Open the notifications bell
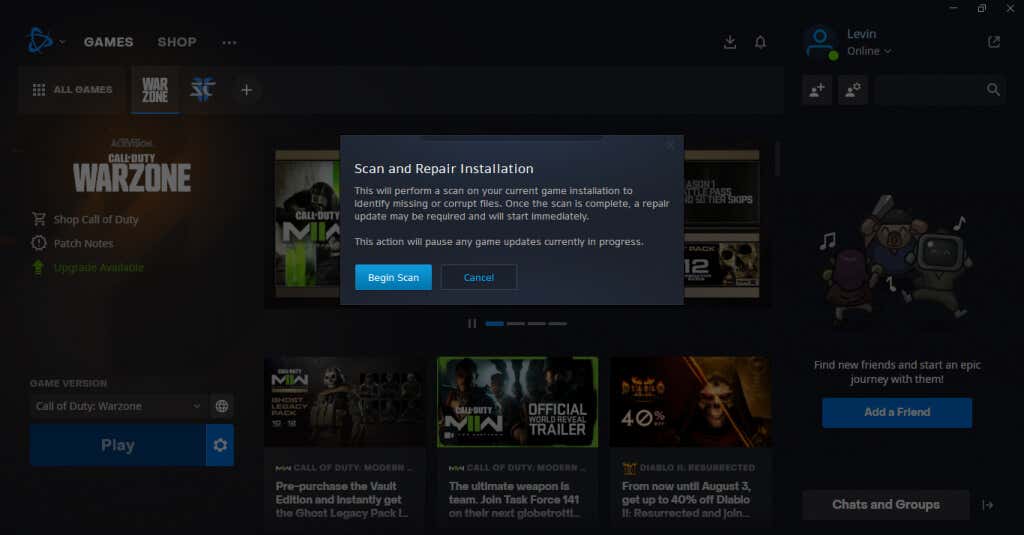 pos(760,42)
